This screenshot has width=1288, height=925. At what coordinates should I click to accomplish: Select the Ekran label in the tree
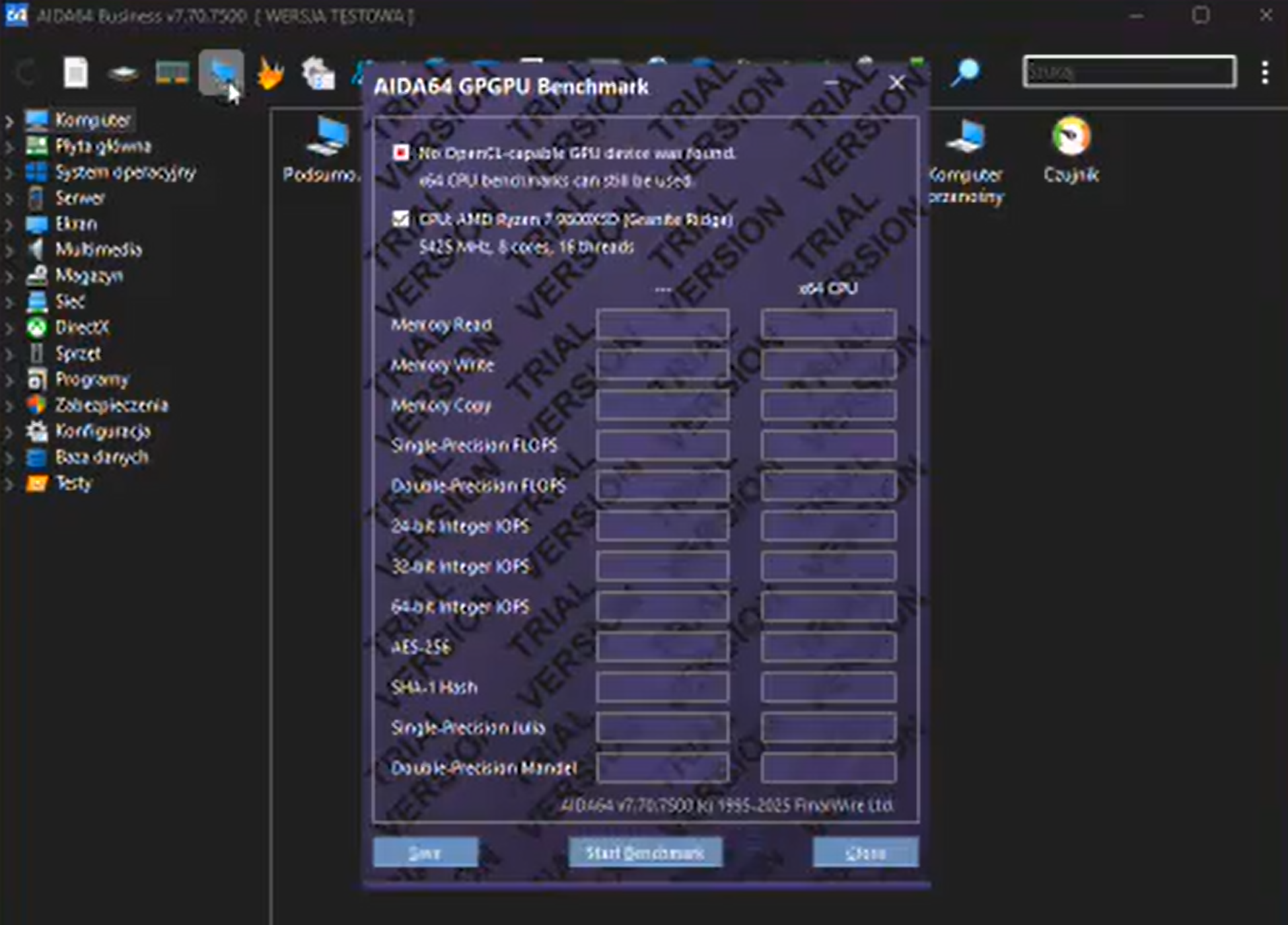tap(76, 224)
